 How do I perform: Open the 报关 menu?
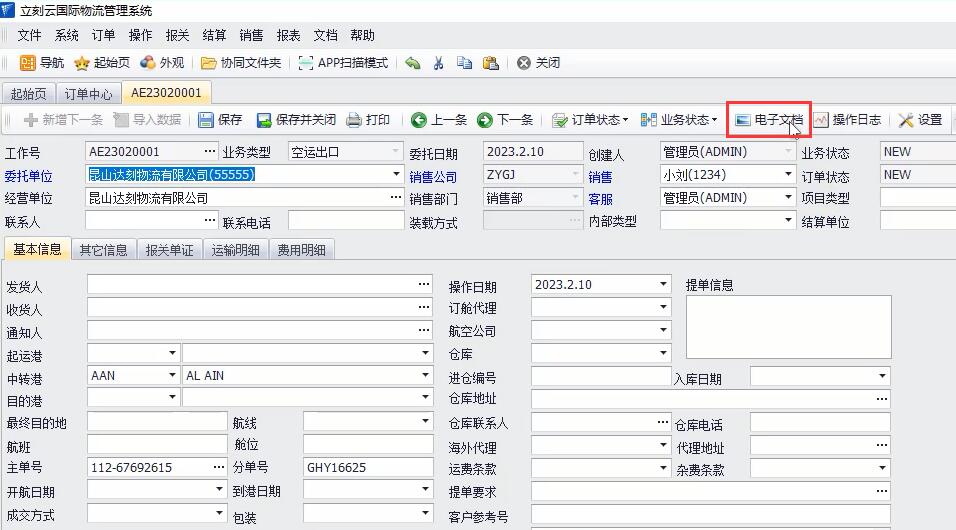tap(177, 35)
